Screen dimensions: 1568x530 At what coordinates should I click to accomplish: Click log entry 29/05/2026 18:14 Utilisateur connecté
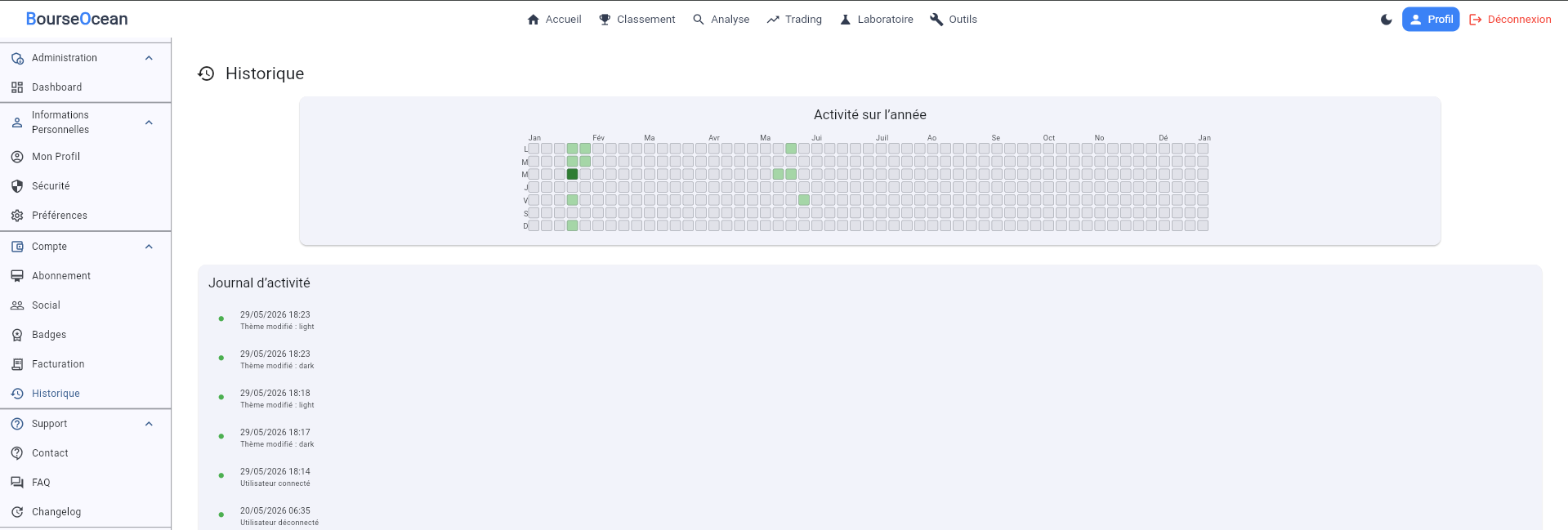pyautogui.click(x=275, y=477)
